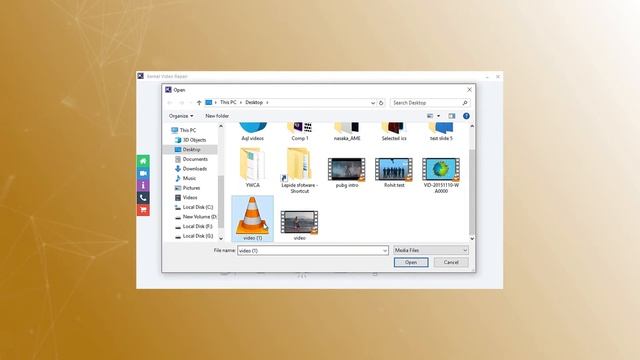The height and width of the screenshot is (360, 640).
Task: Select the Aql videos item
Action: [x=252, y=131]
